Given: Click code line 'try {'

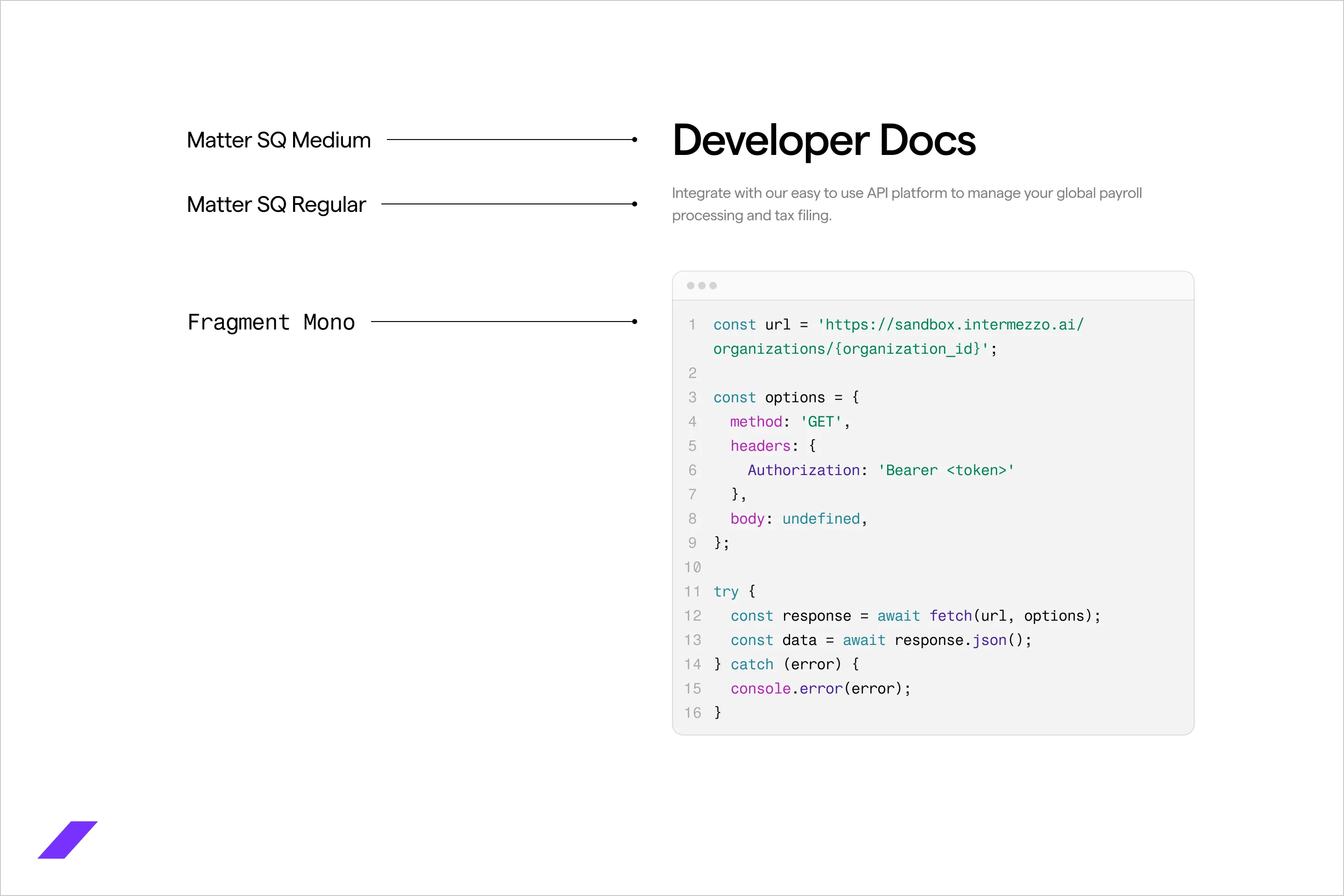Looking at the screenshot, I should coord(734,591).
